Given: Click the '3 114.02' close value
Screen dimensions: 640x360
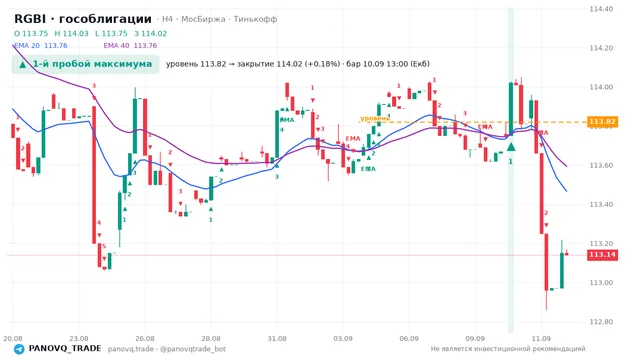Looking at the screenshot, I should click(150, 33).
